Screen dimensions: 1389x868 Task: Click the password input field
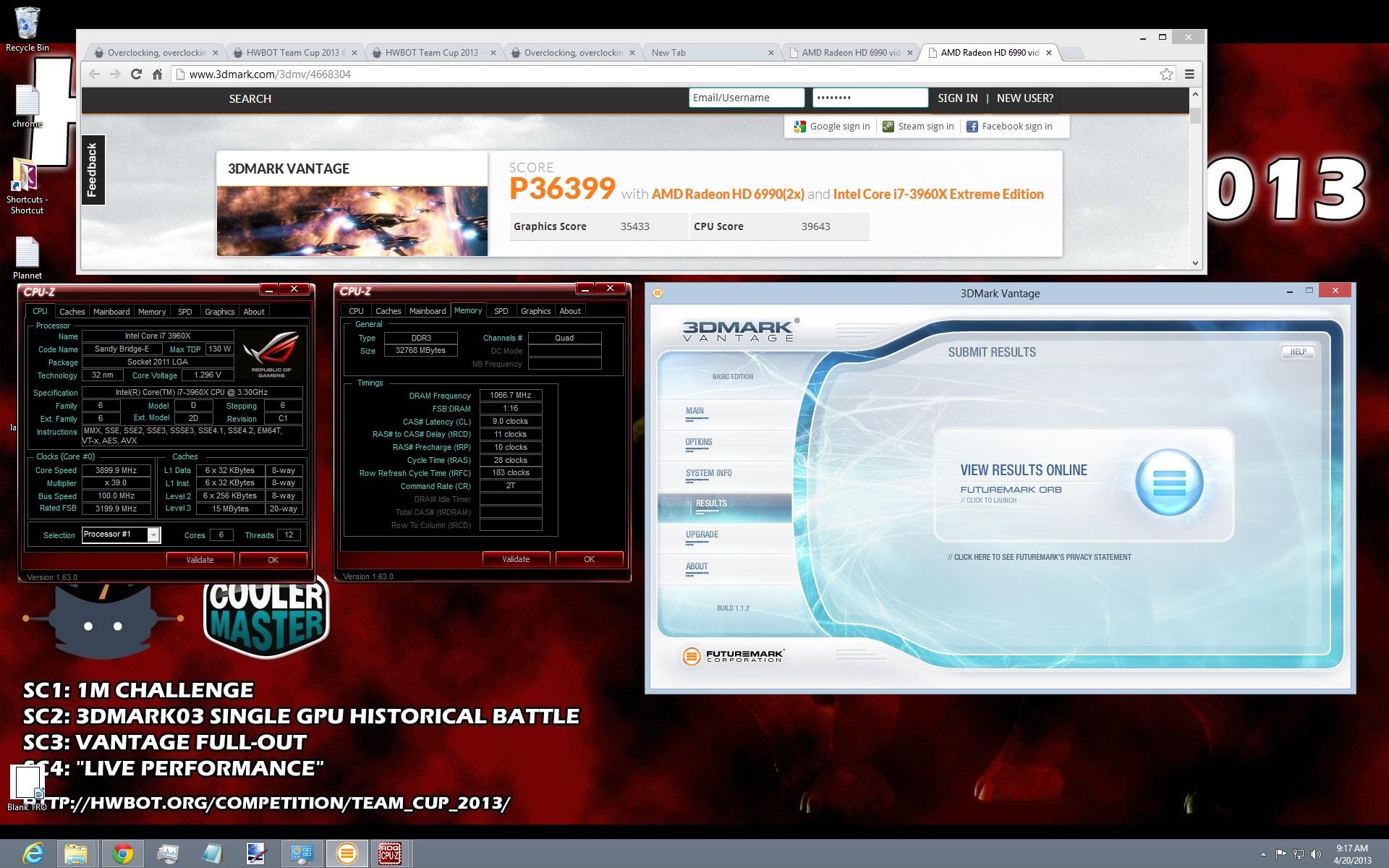pyautogui.click(x=870, y=98)
